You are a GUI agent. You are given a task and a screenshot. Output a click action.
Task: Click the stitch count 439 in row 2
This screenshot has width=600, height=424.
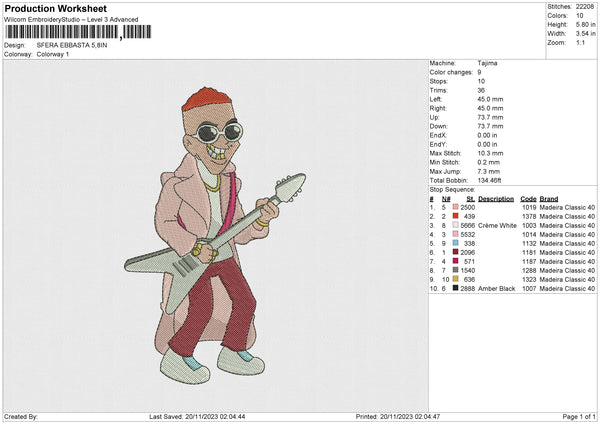click(470, 216)
